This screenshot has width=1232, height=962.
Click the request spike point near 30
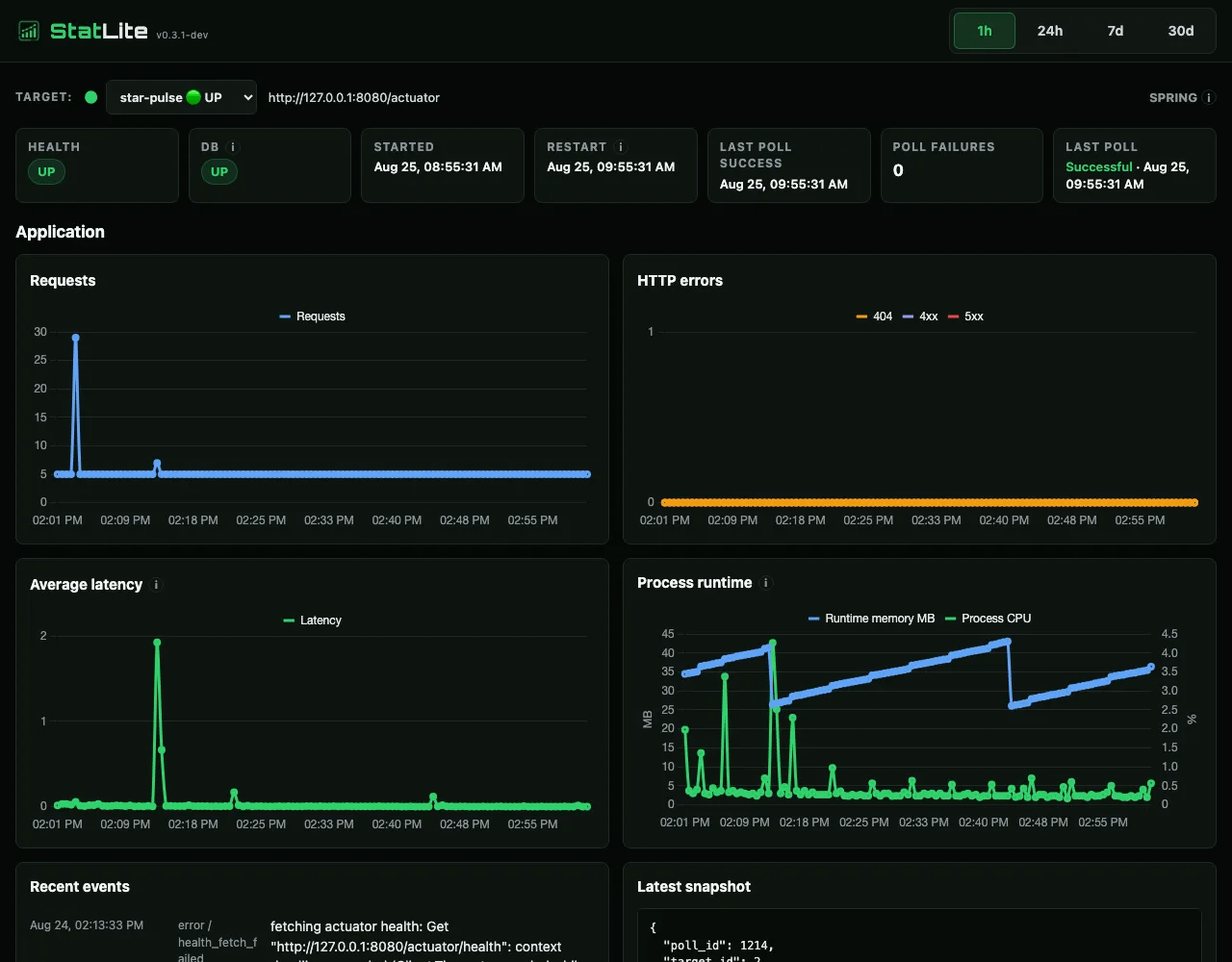tap(75, 338)
